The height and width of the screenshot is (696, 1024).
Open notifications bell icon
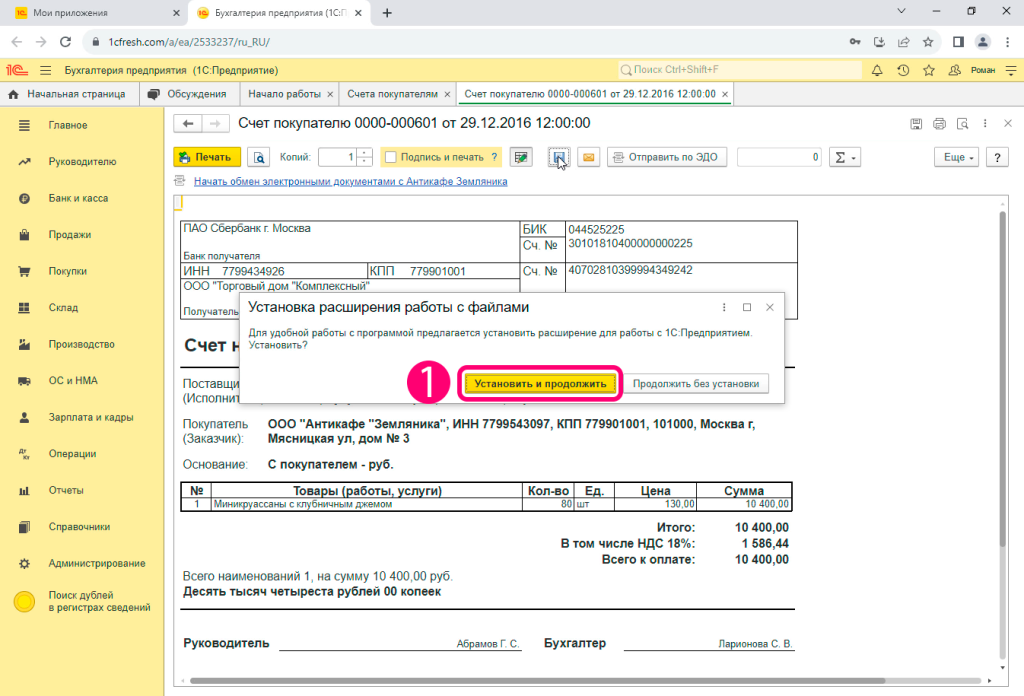(x=877, y=71)
